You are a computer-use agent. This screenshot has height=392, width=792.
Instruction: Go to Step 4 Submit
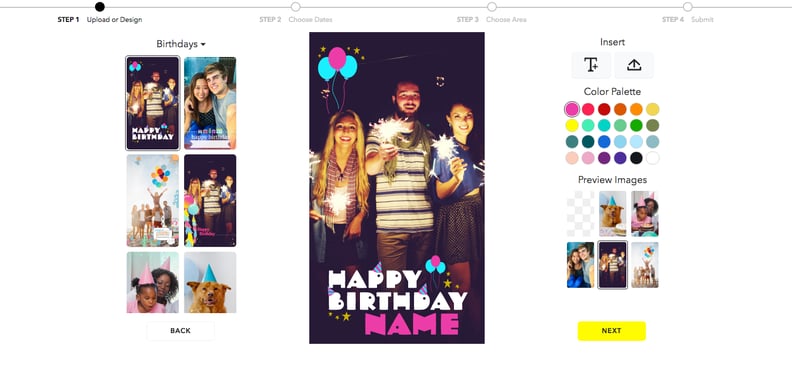[x=687, y=7]
